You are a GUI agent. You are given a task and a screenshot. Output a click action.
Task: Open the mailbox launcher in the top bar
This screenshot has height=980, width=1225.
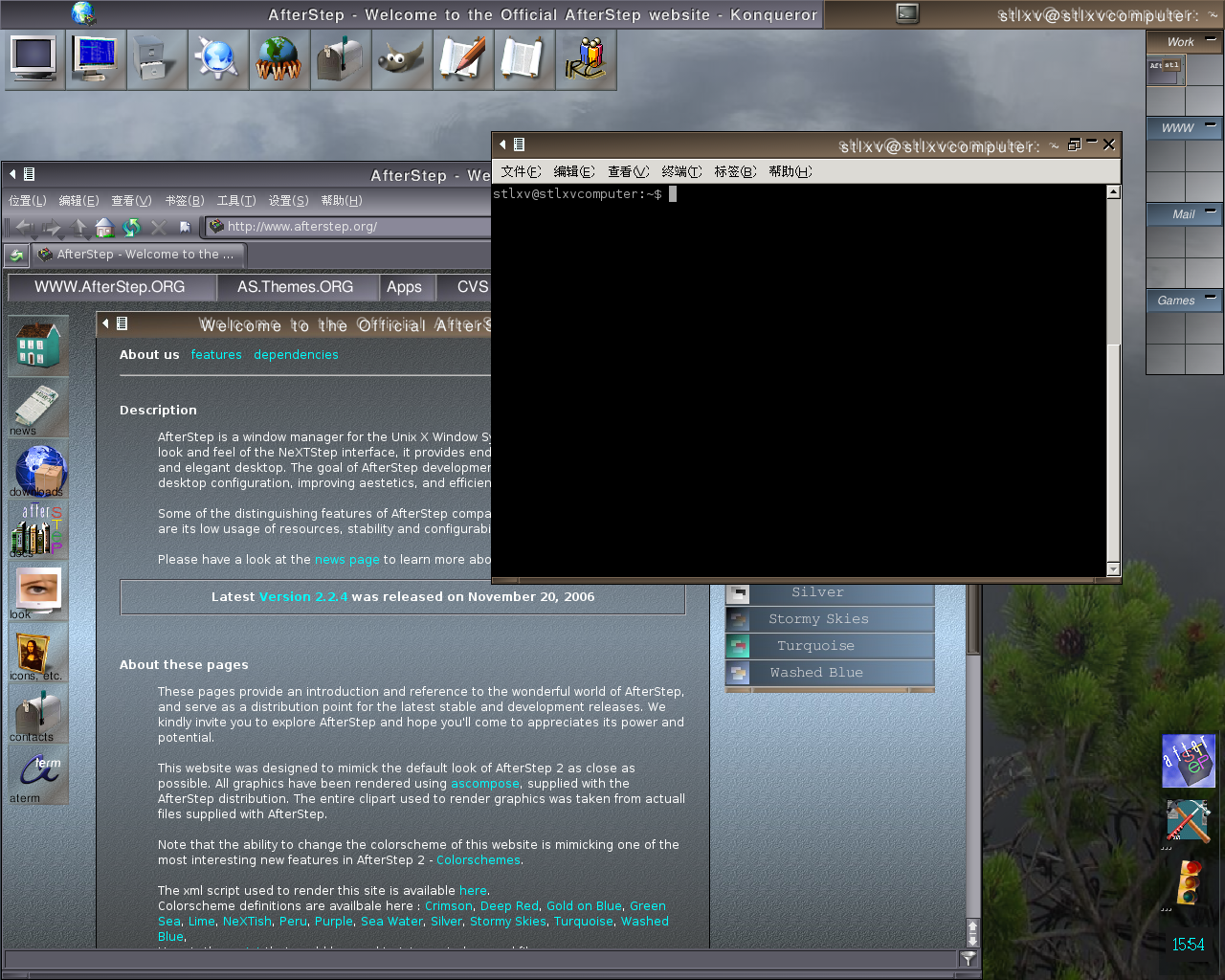click(341, 59)
